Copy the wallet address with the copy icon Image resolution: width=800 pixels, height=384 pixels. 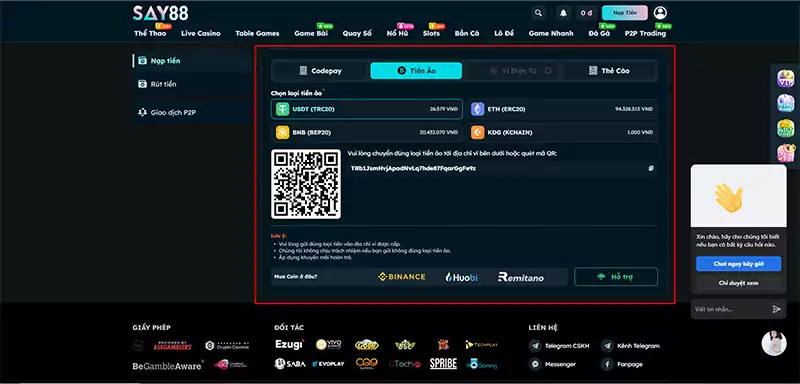[x=651, y=168]
